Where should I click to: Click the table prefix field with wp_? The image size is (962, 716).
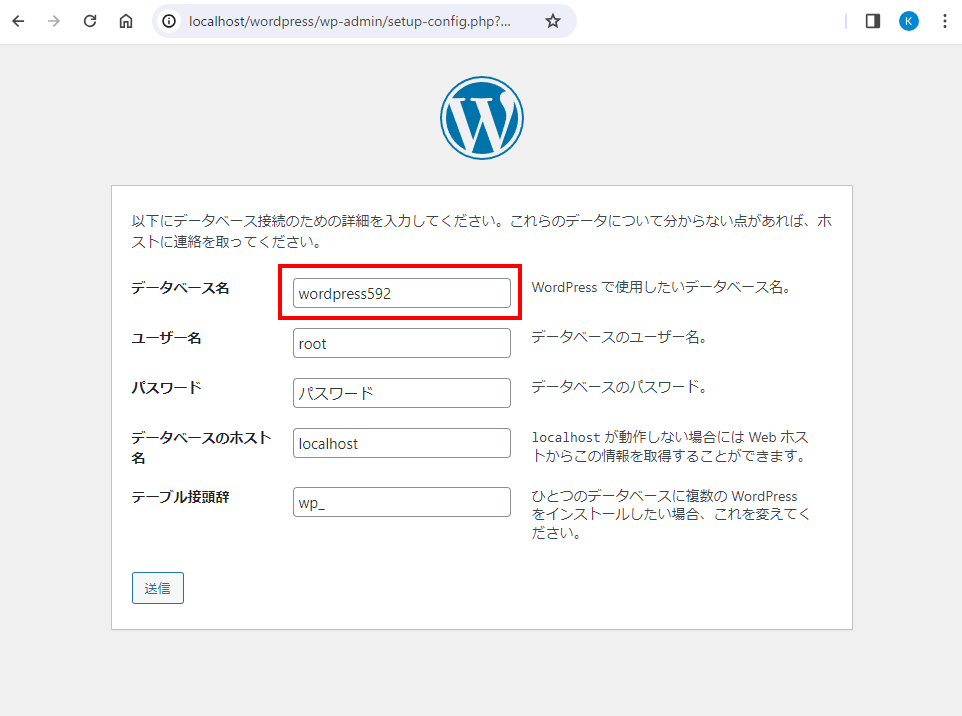pos(401,502)
